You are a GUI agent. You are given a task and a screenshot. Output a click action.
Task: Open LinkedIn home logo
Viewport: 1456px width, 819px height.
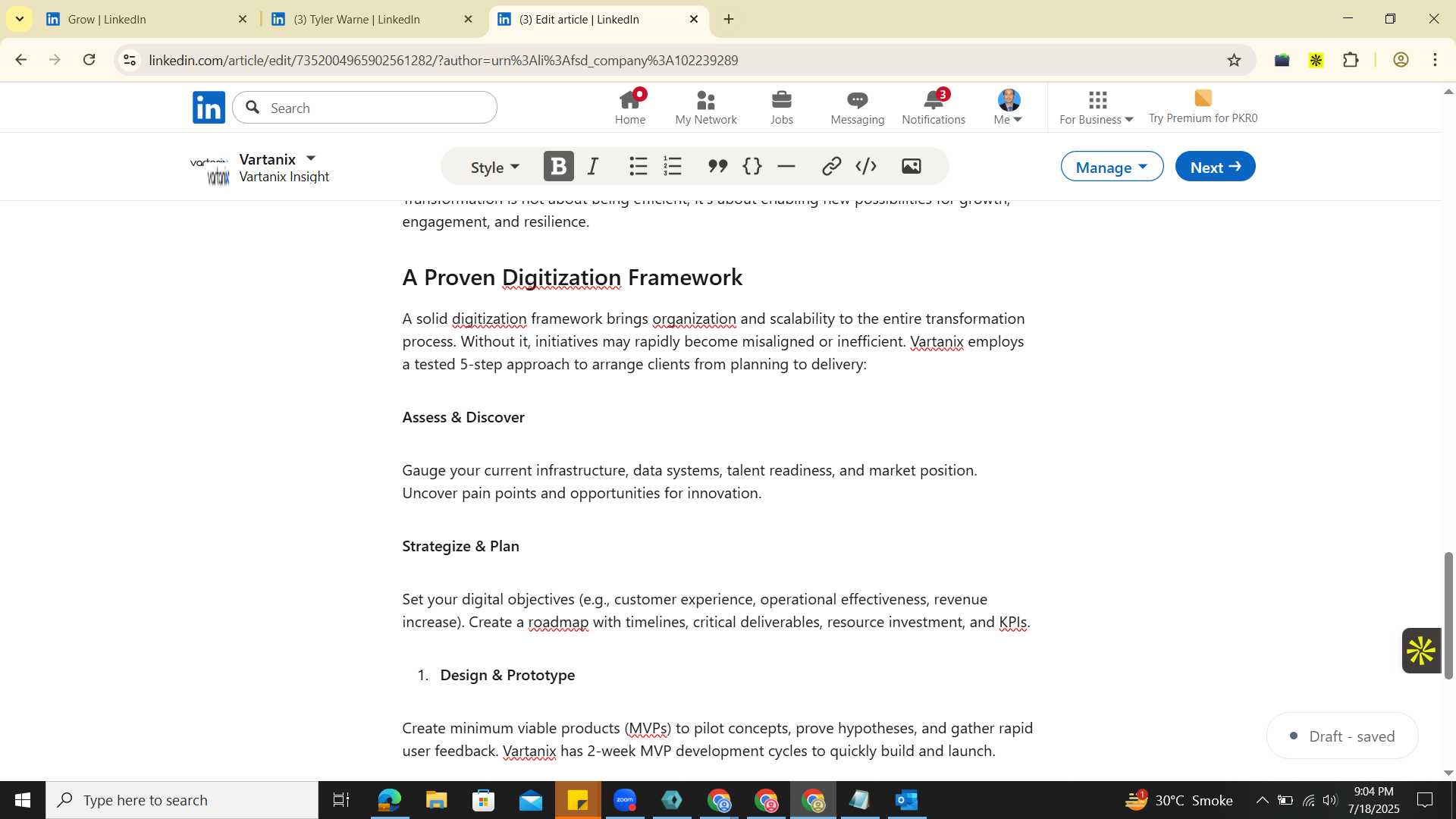[x=209, y=107]
